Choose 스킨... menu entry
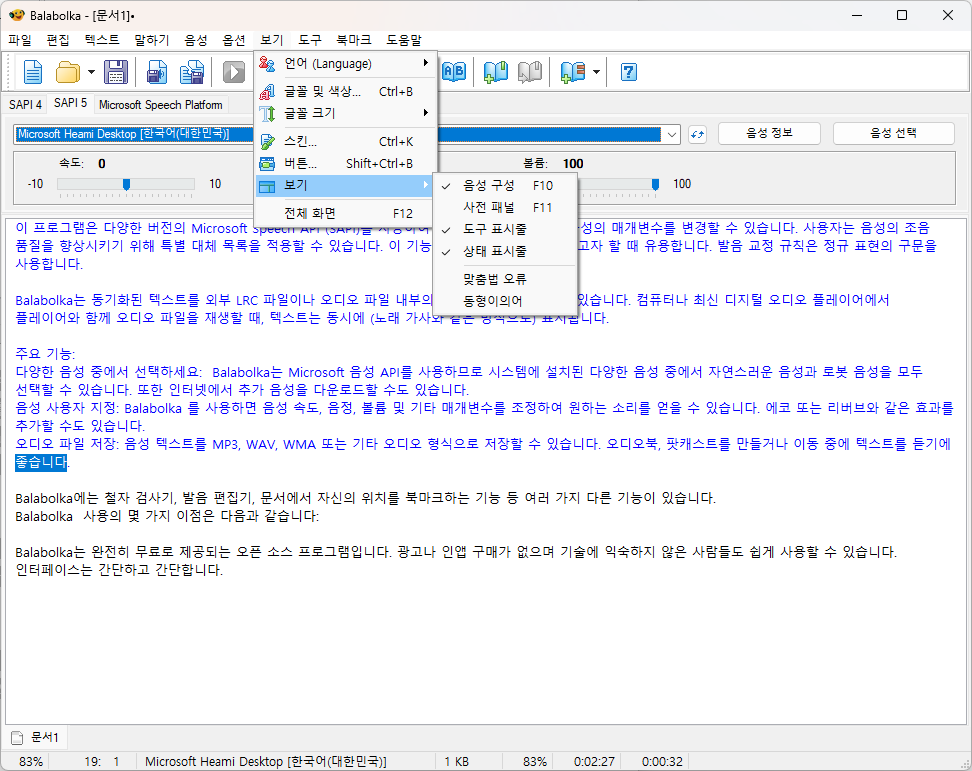Screen dimensions: 972x771 pos(346,142)
